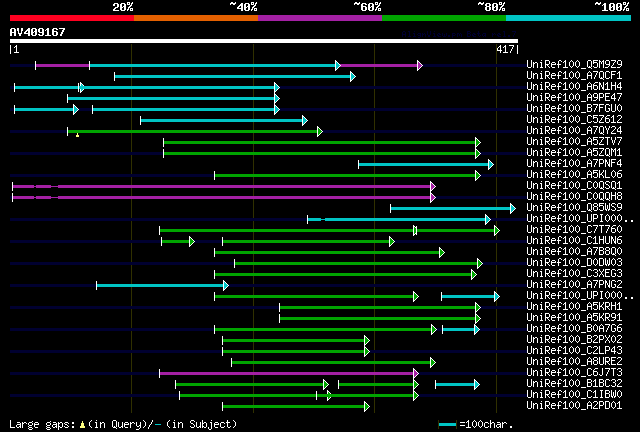The image size is (640, 432).
Task: Select hit label UniRef100_C2LP43
Action: point(574,350)
